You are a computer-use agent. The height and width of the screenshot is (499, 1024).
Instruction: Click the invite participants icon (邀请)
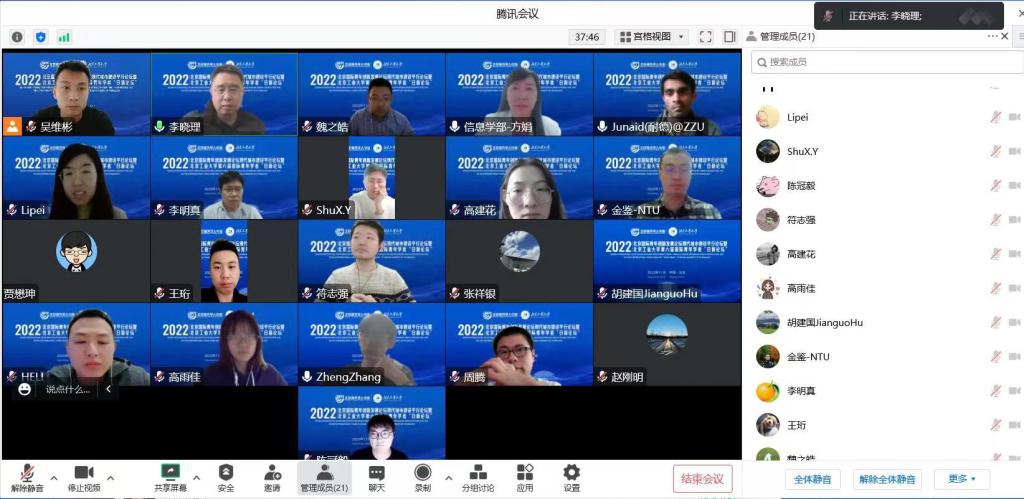point(272,477)
